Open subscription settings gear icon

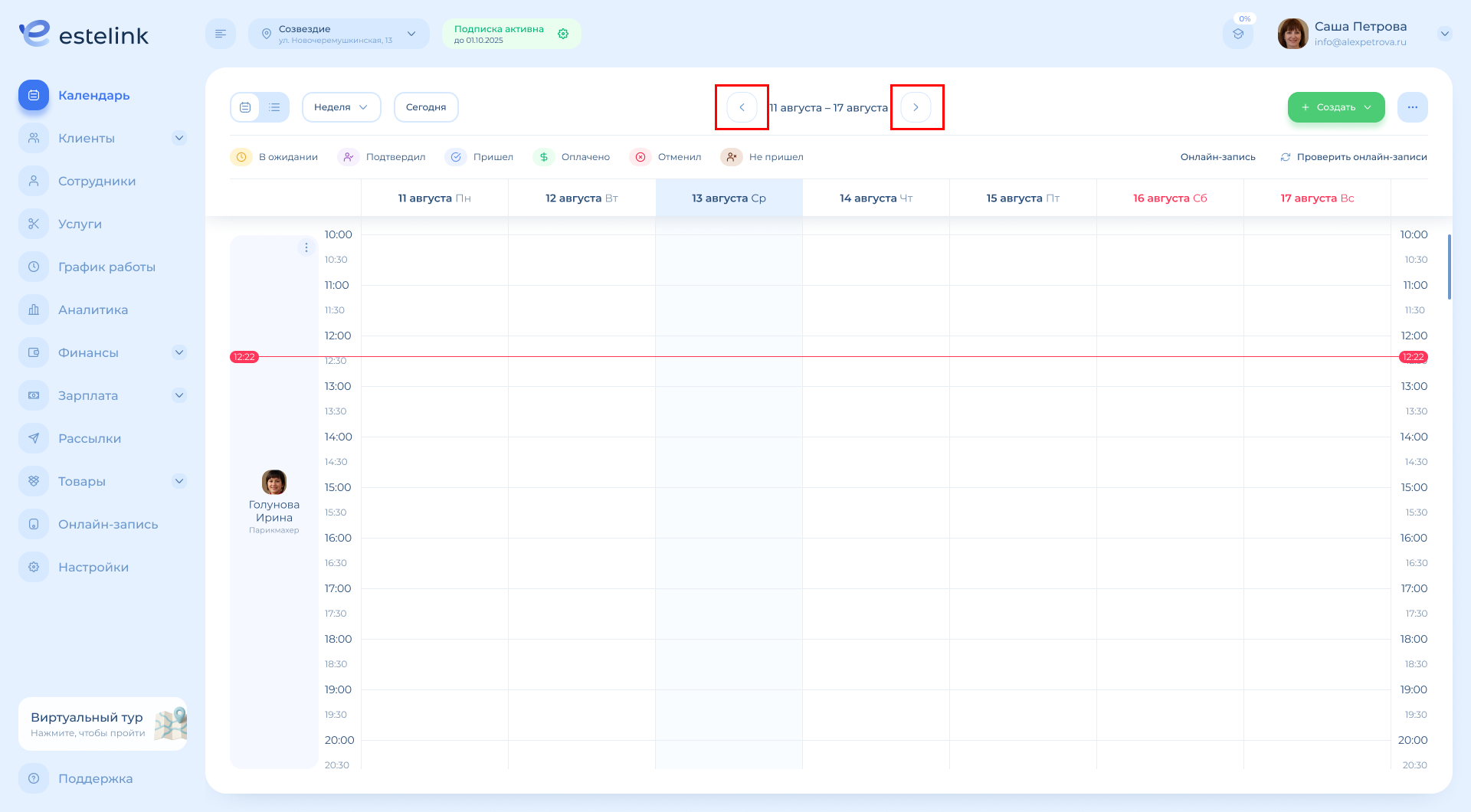coord(563,34)
